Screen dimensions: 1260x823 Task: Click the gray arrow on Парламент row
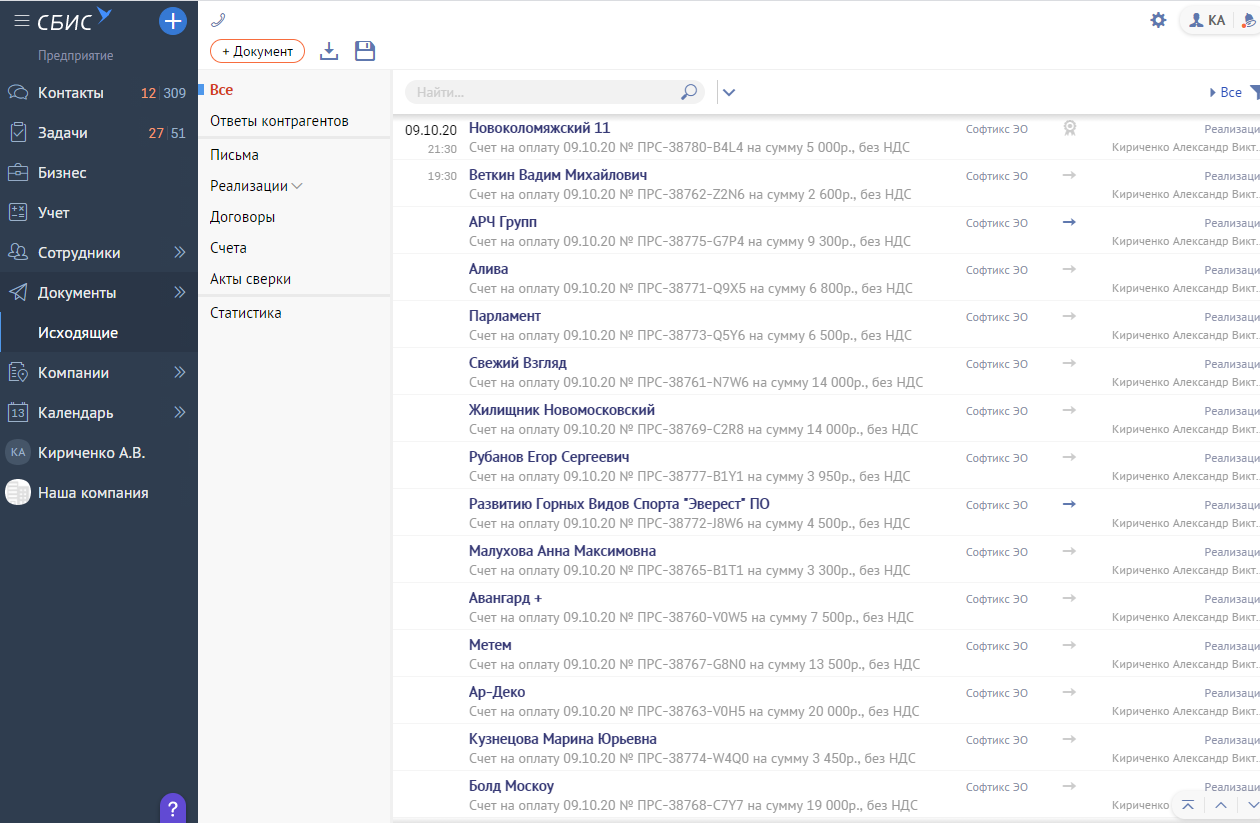click(1069, 316)
